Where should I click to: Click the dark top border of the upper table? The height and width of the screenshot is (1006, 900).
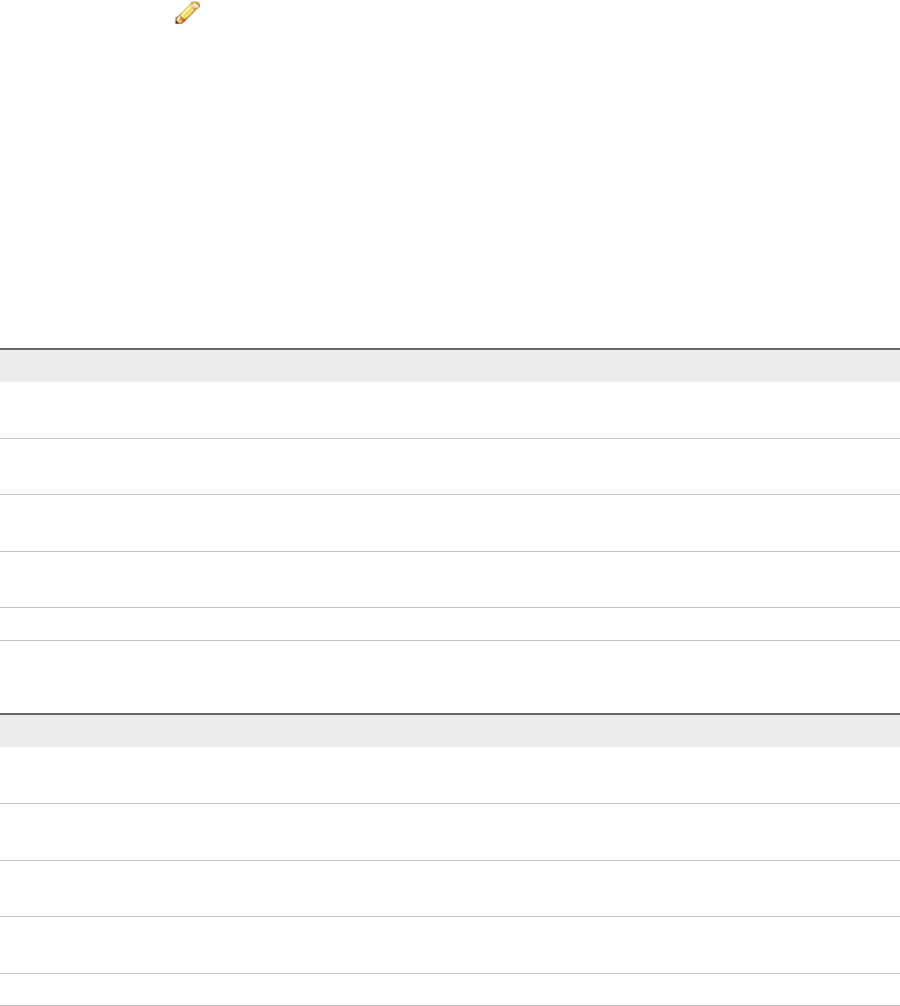[450, 348]
